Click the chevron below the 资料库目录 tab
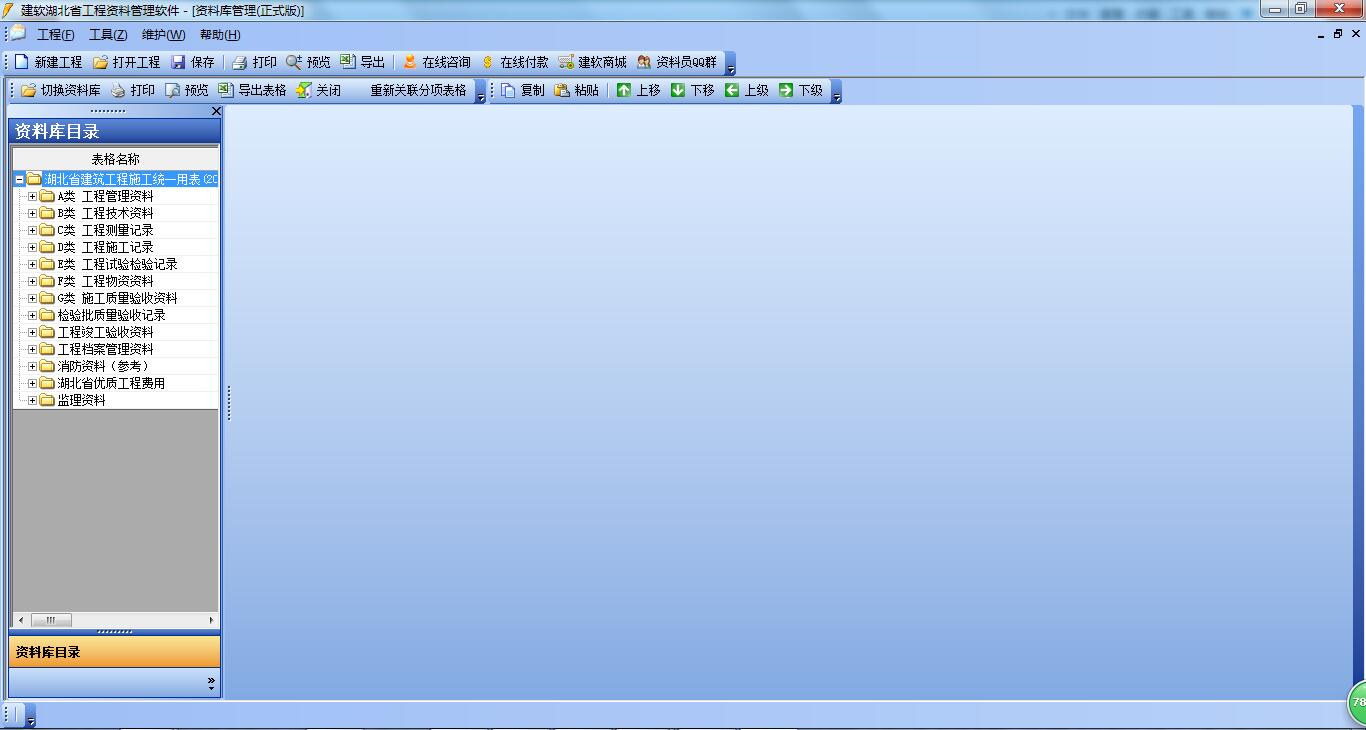Screen dimensions: 1366x730 coord(211,683)
